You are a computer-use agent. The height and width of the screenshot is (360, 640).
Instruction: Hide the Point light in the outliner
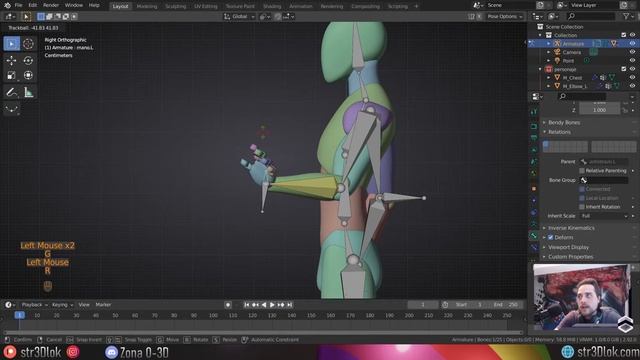point(632,61)
